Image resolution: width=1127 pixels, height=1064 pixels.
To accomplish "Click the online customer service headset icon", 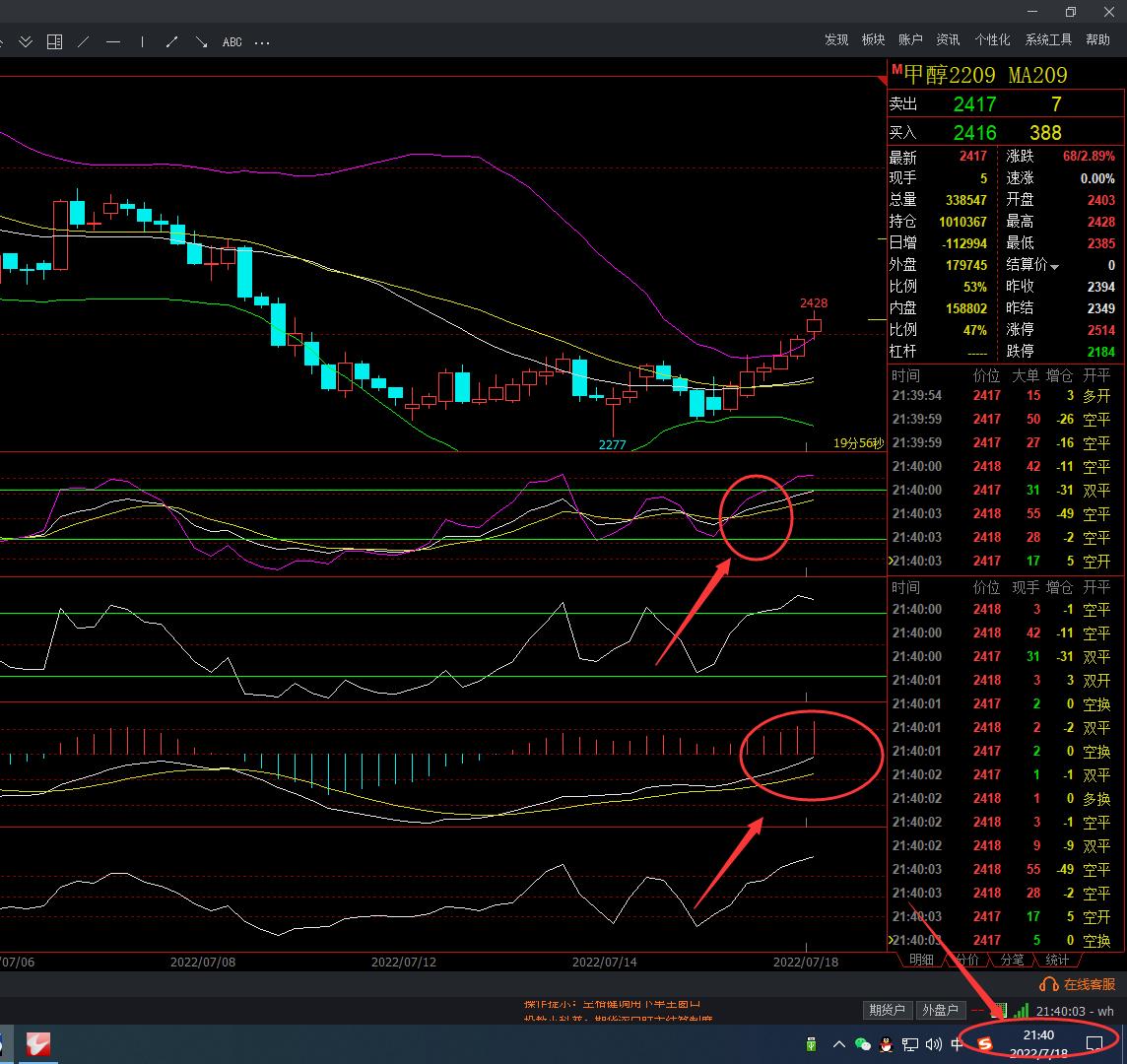I will 1048,984.
